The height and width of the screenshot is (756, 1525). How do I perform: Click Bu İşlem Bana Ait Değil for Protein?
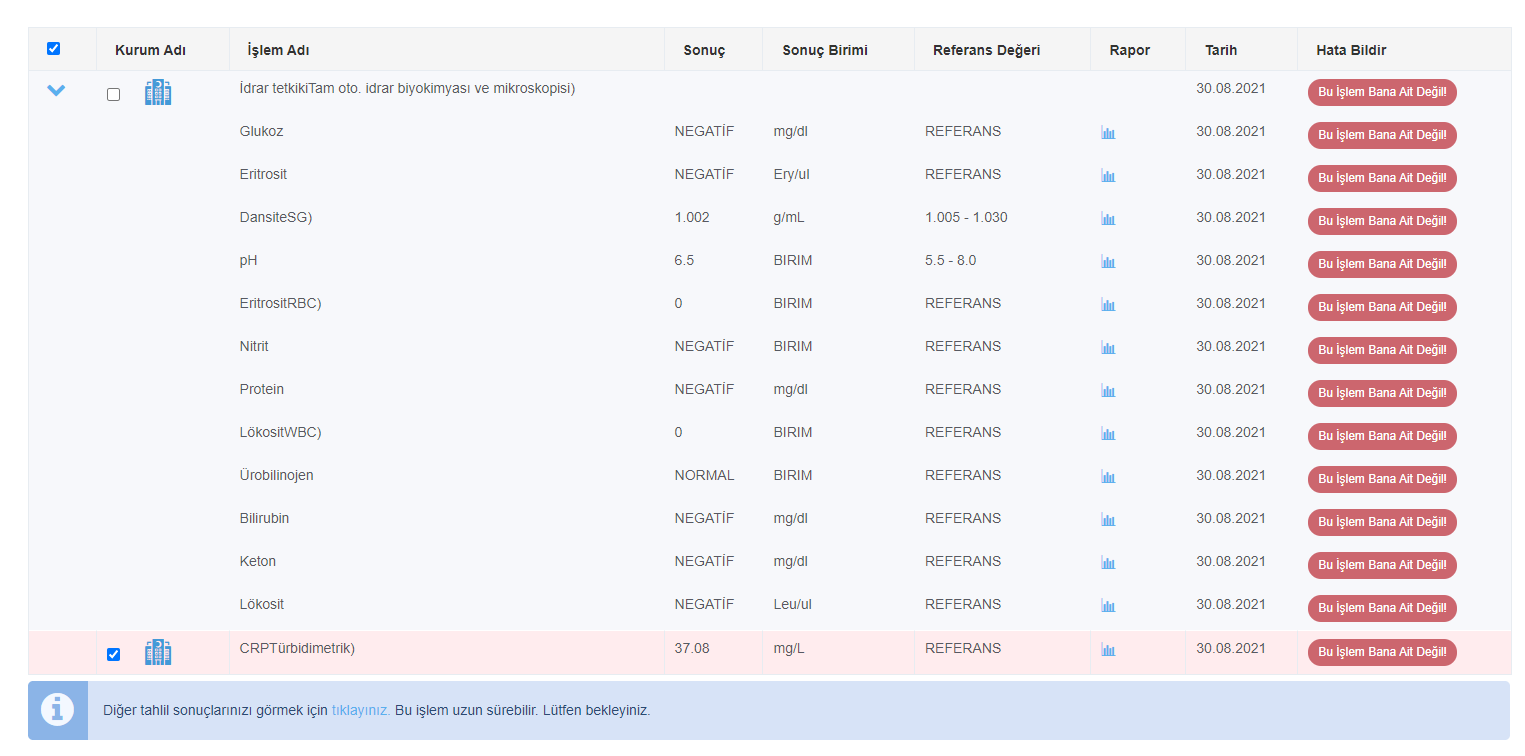click(1382, 393)
